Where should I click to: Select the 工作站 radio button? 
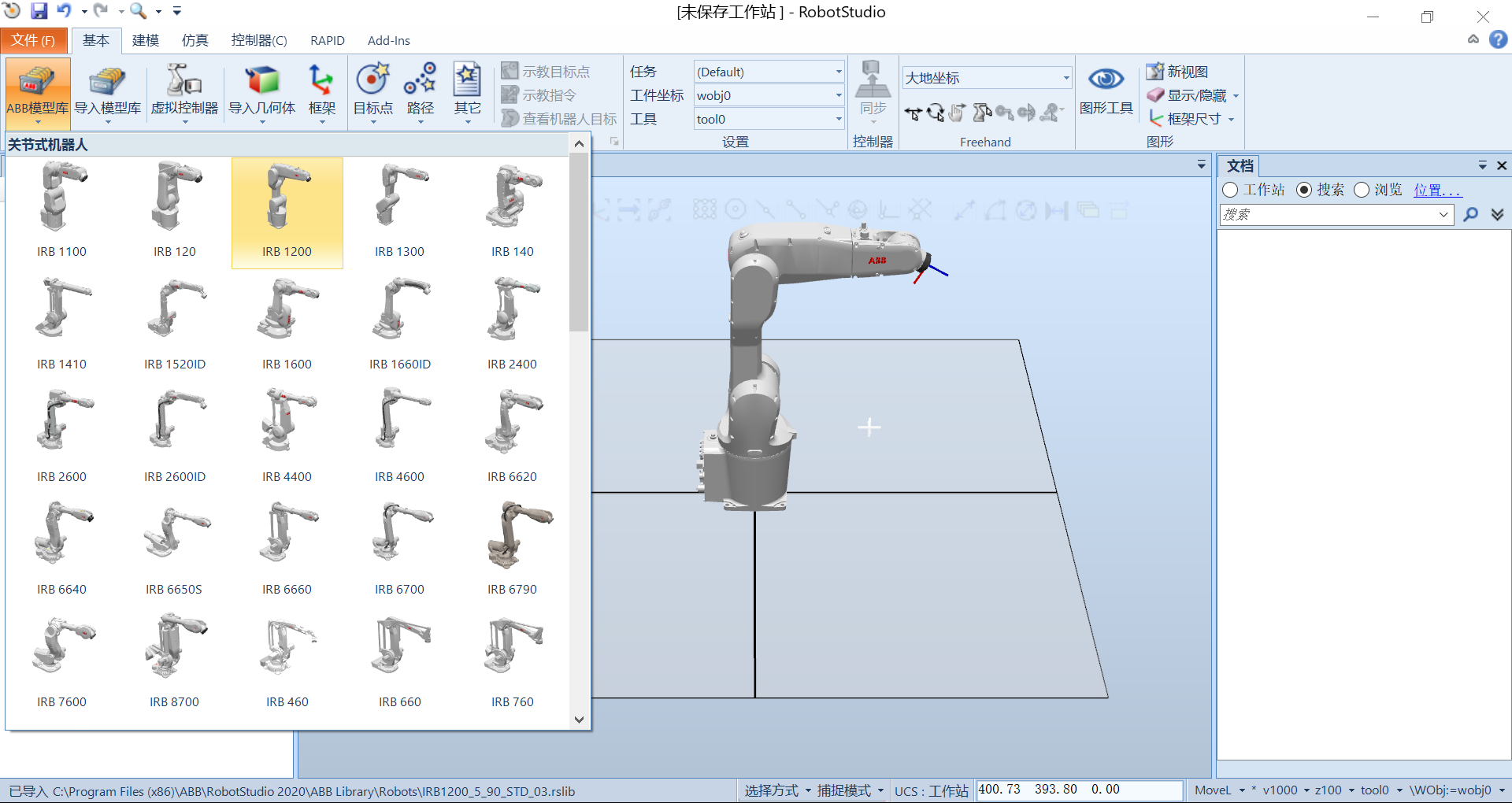tap(1230, 190)
